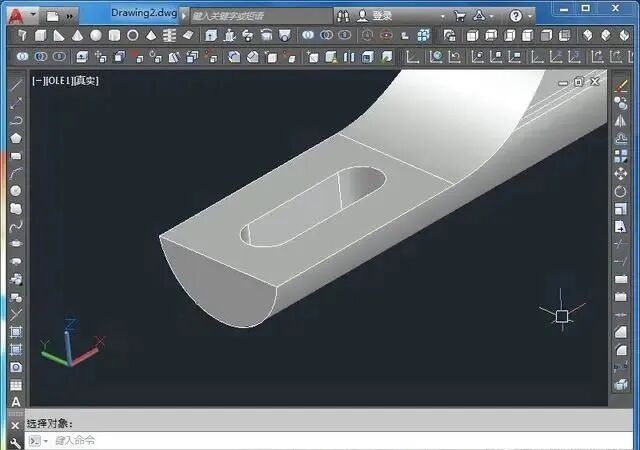640x450 pixels.
Task: Open the AutoCAD application menu logo
Action: click(x=16, y=16)
